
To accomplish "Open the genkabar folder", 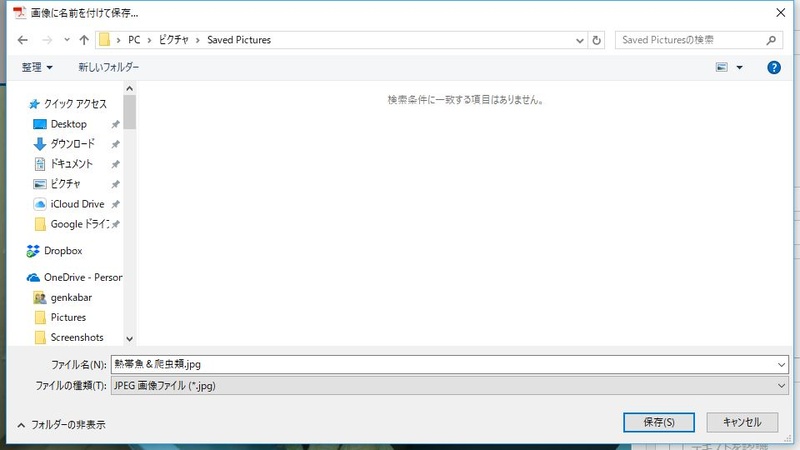I will pos(71,297).
